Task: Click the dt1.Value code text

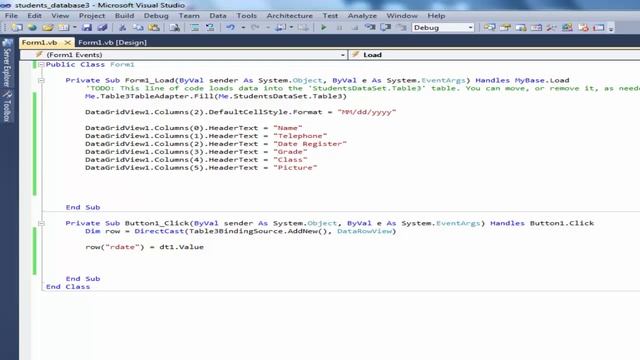Action: pyautogui.click(x=181, y=247)
